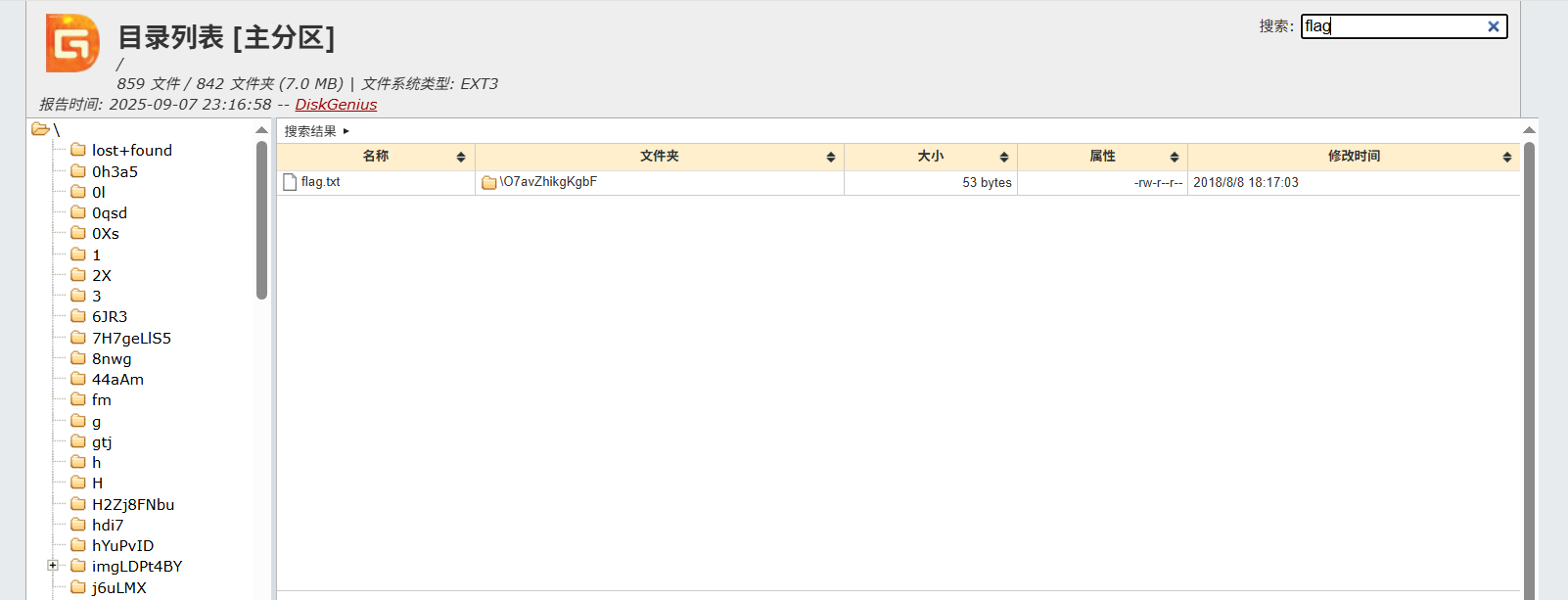The width and height of the screenshot is (1568, 600).
Task: Click folder icon next to folder 3
Action: coord(78,295)
